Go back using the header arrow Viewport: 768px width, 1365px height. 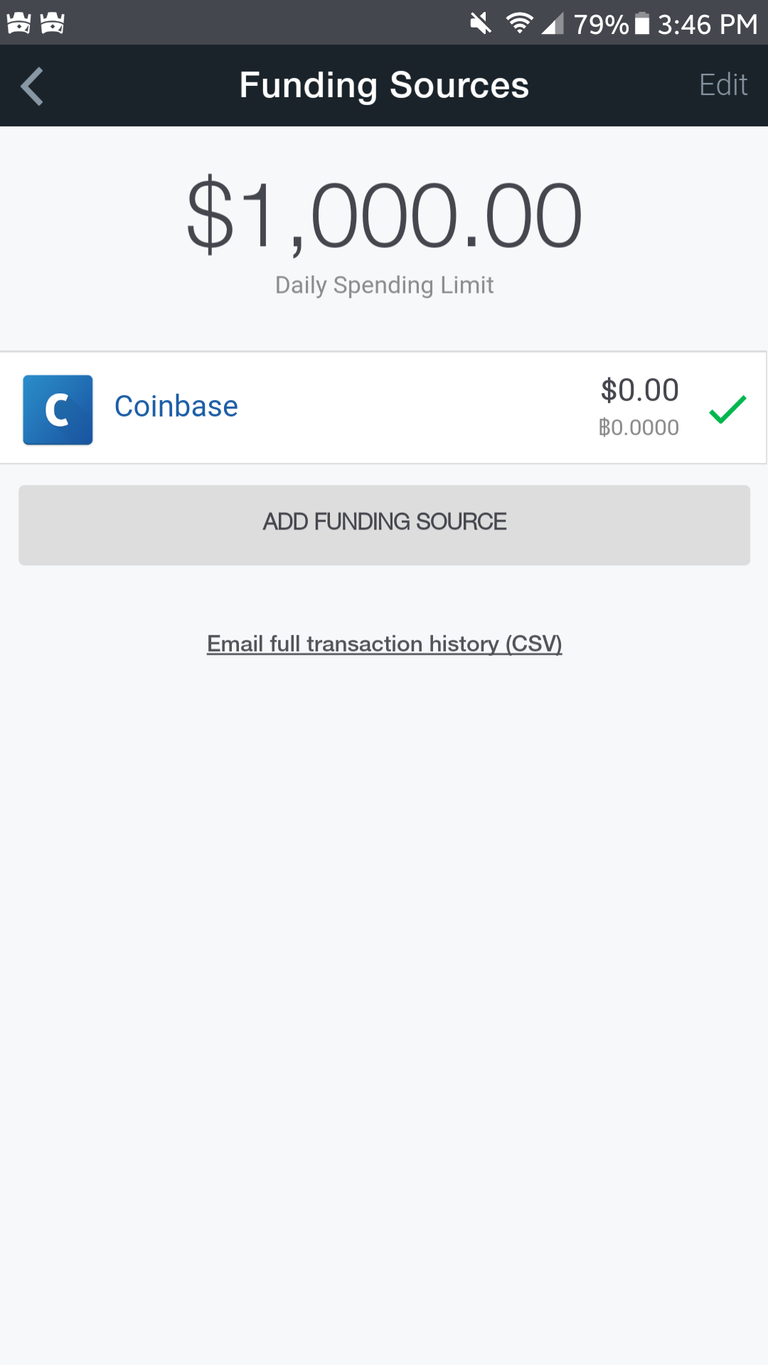coord(32,86)
